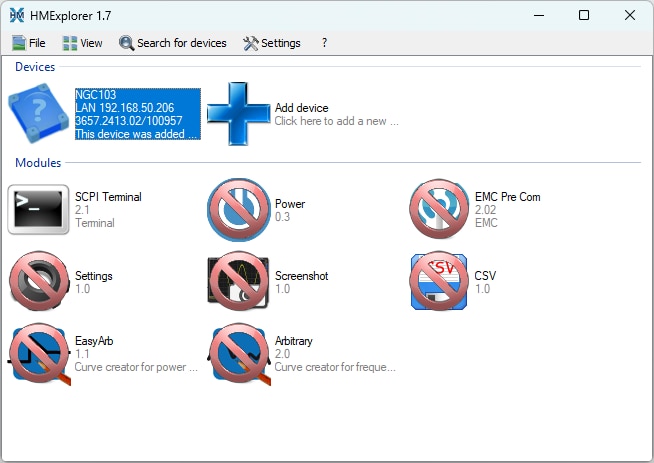Click the LAN 192.168.50.206 address line

[124, 108]
